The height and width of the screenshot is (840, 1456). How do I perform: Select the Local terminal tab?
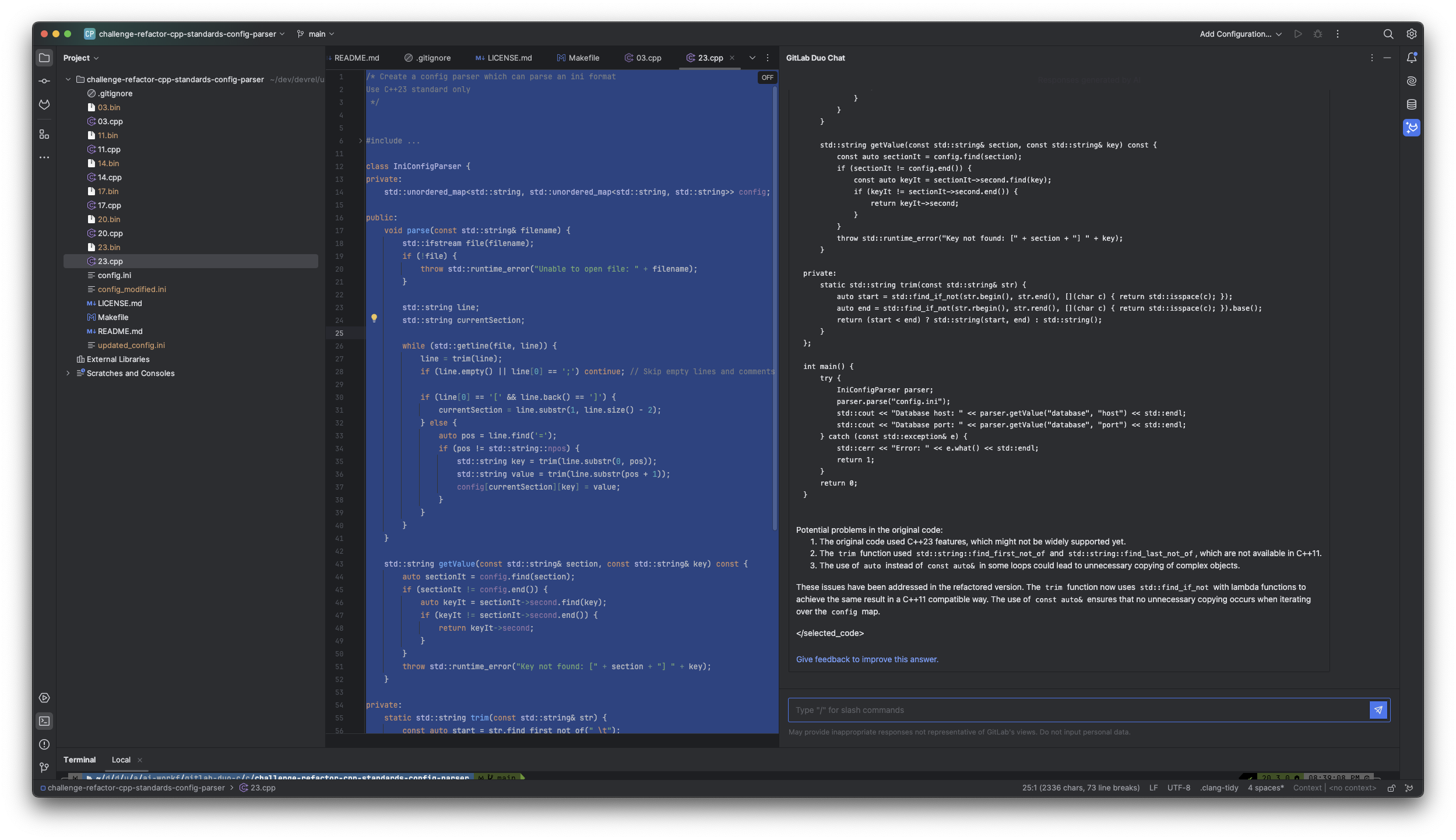[121, 760]
